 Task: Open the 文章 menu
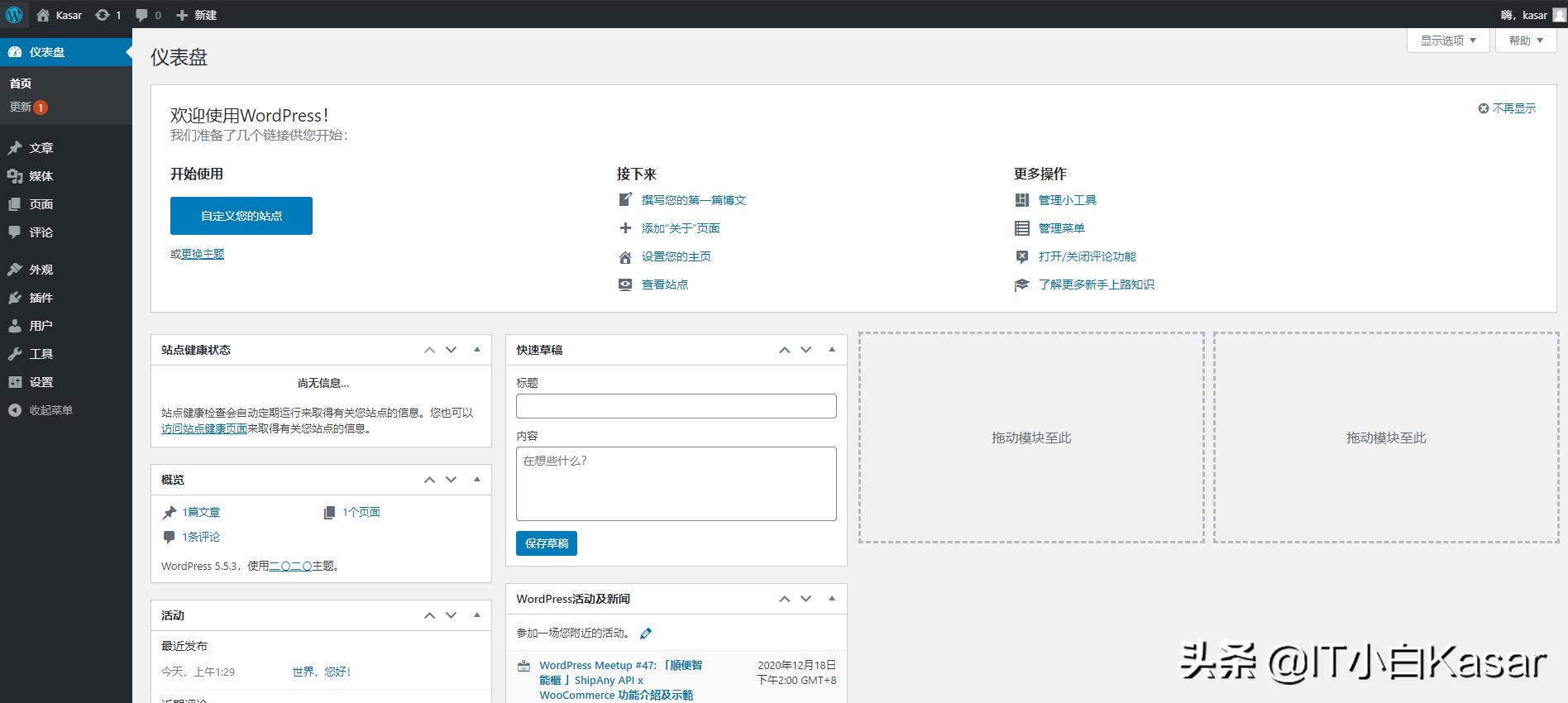point(66,148)
